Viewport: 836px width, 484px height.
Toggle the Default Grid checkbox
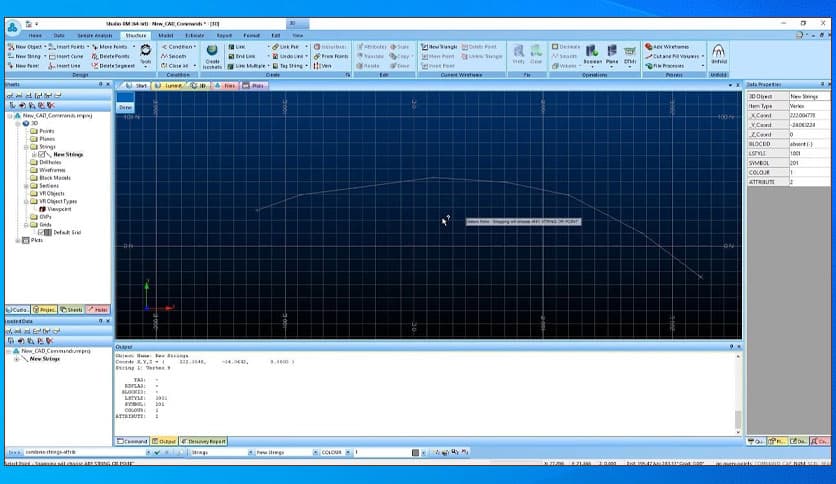click(41, 232)
